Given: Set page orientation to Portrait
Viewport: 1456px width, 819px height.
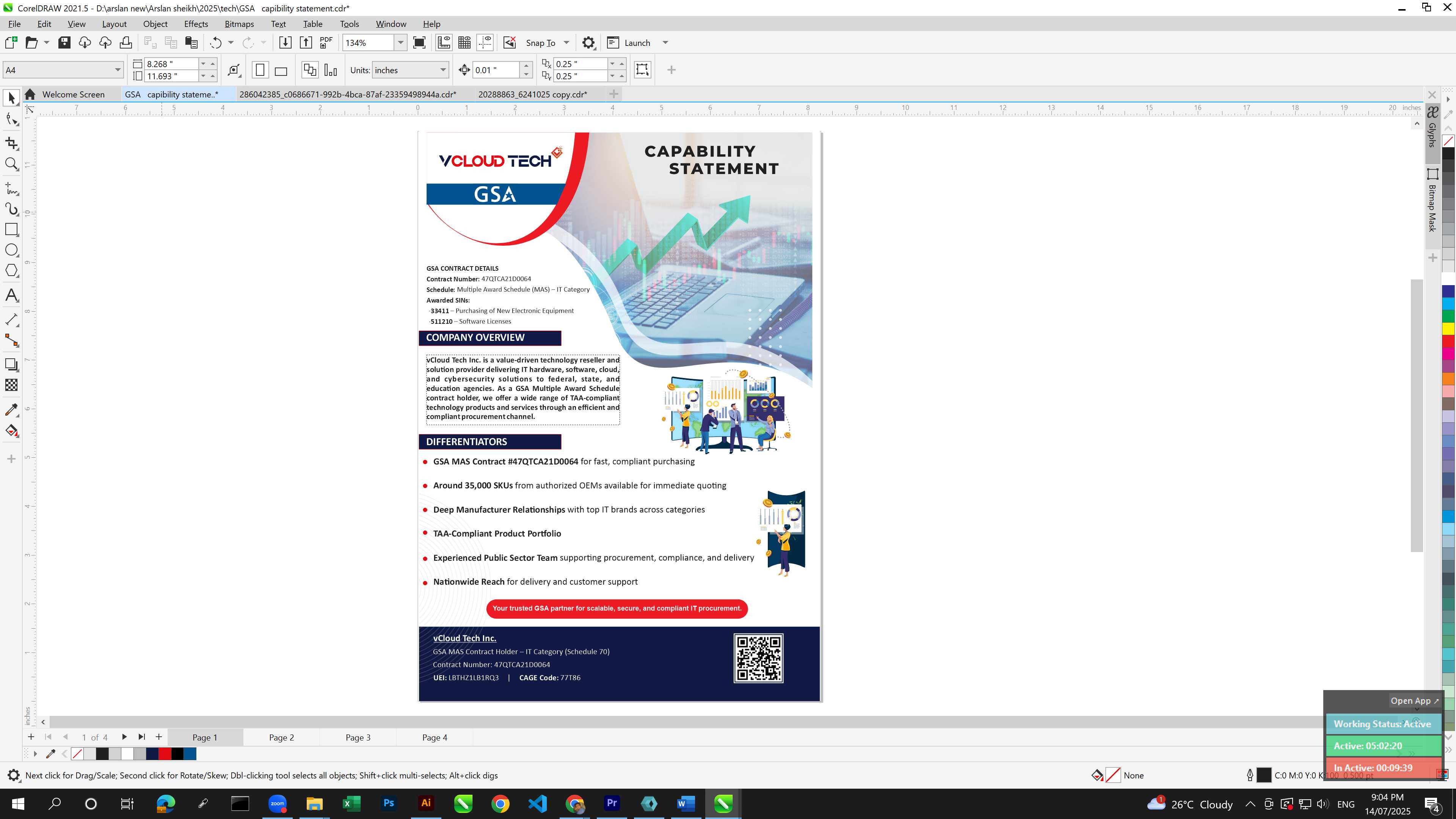Looking at the screenshot, I should [x=260, y=70].
